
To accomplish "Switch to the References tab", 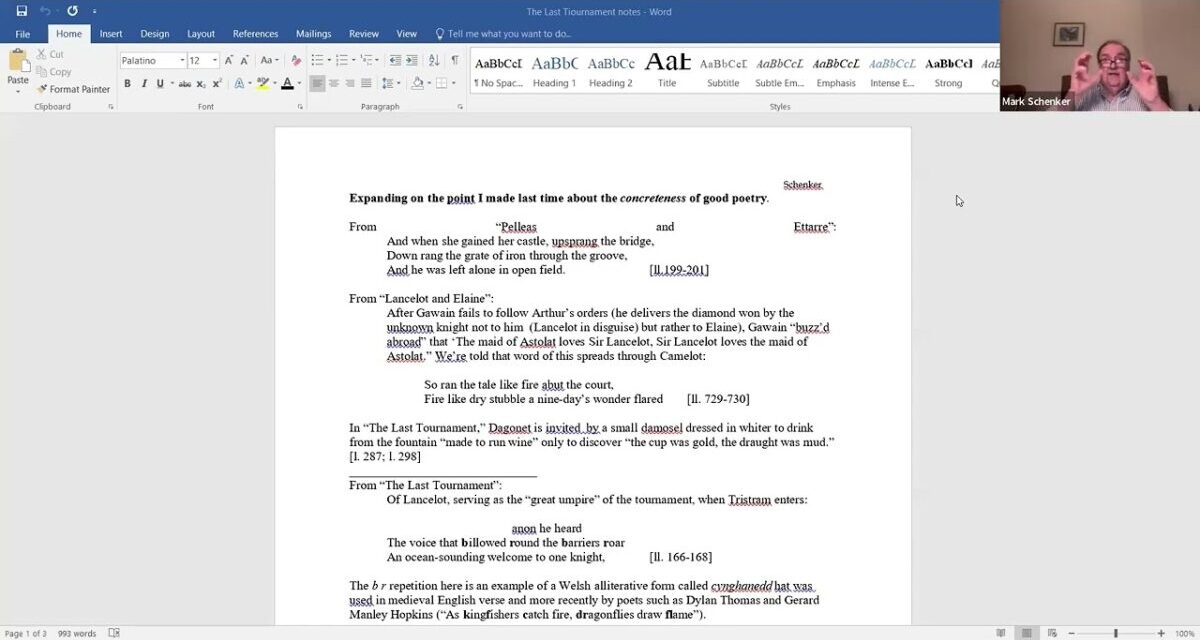I will [x=255, y=34].
